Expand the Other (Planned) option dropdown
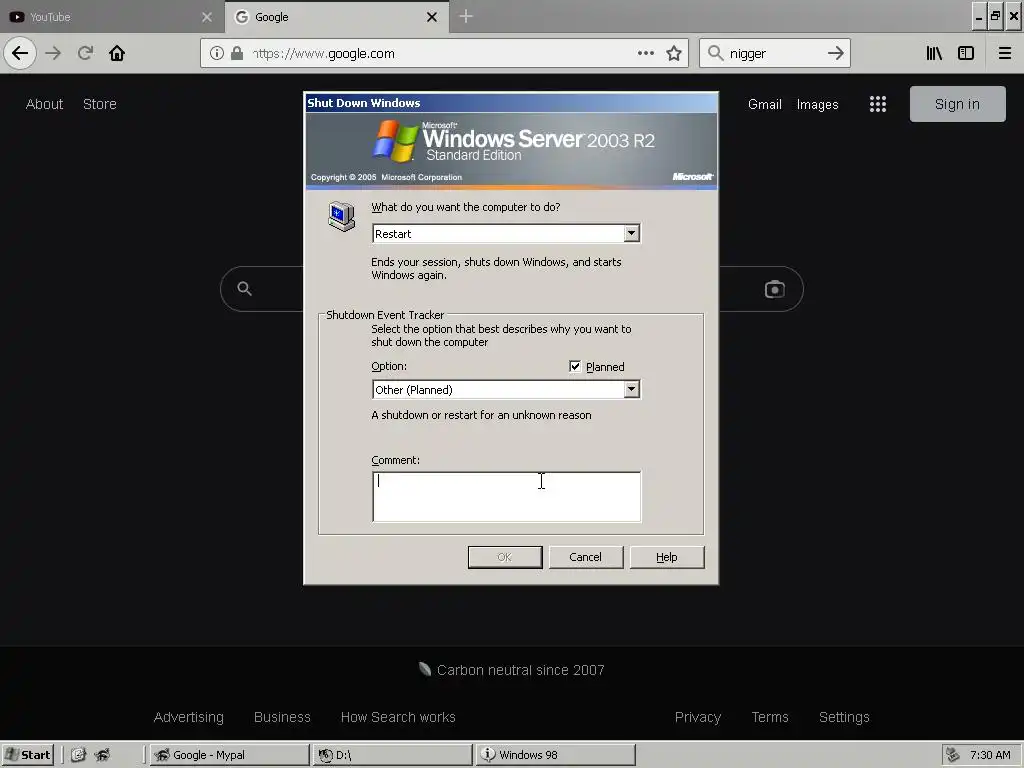 631,389
